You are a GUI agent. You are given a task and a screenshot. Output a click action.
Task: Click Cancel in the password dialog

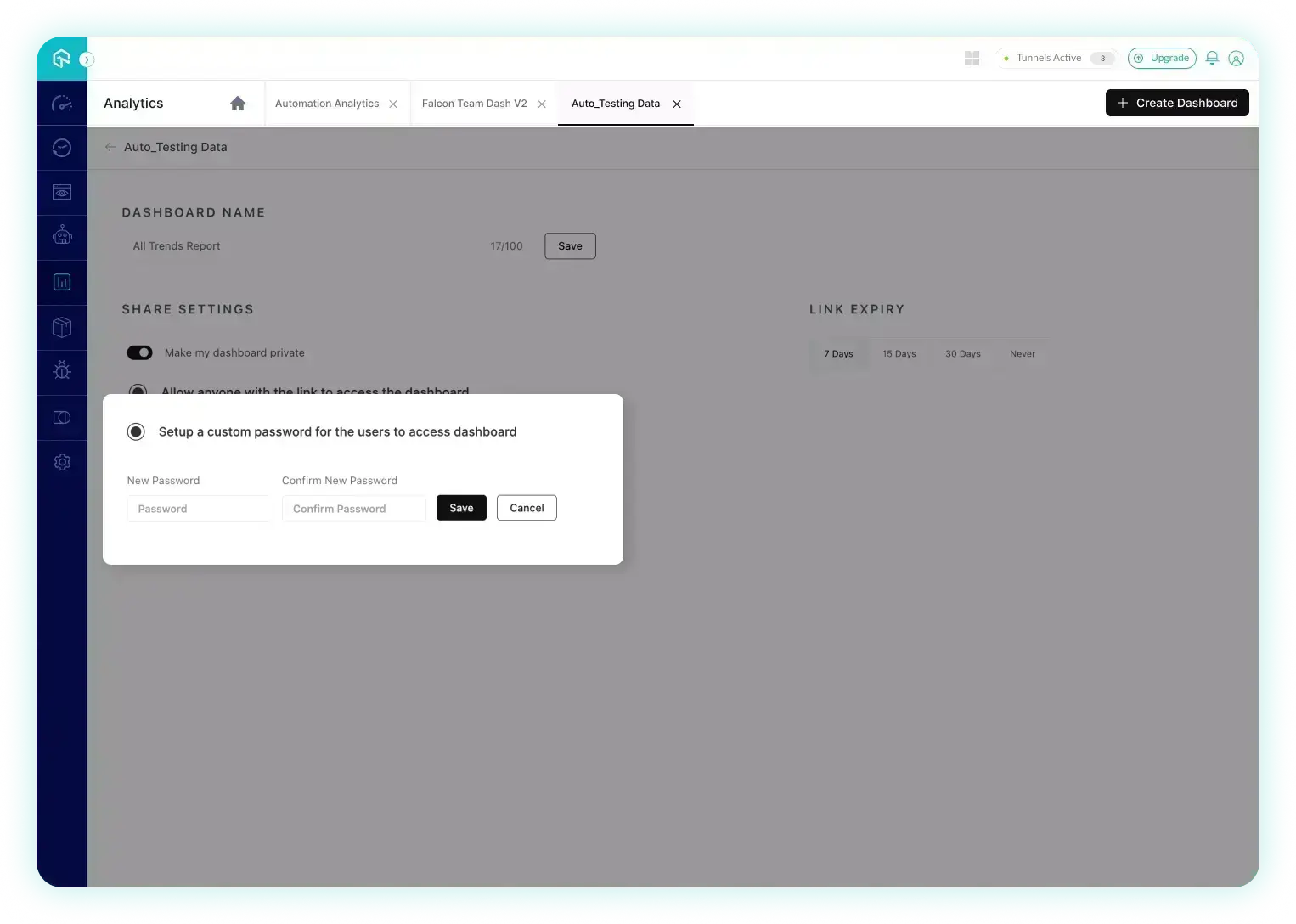(x=527, y=508)
